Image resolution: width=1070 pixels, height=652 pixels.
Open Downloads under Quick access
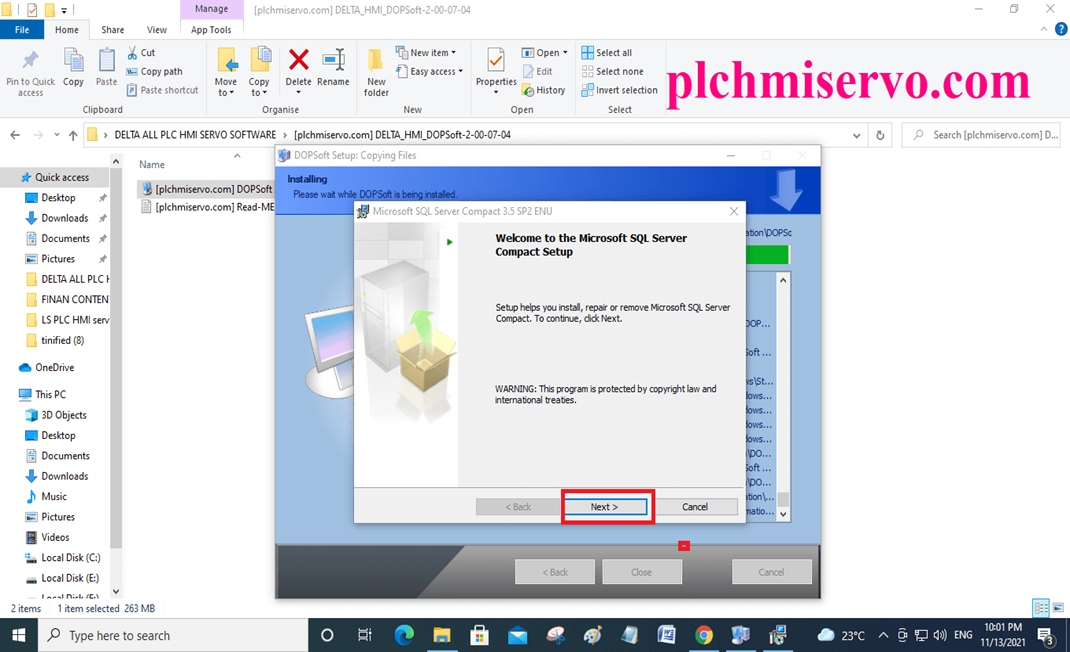(x=64, y=218)
